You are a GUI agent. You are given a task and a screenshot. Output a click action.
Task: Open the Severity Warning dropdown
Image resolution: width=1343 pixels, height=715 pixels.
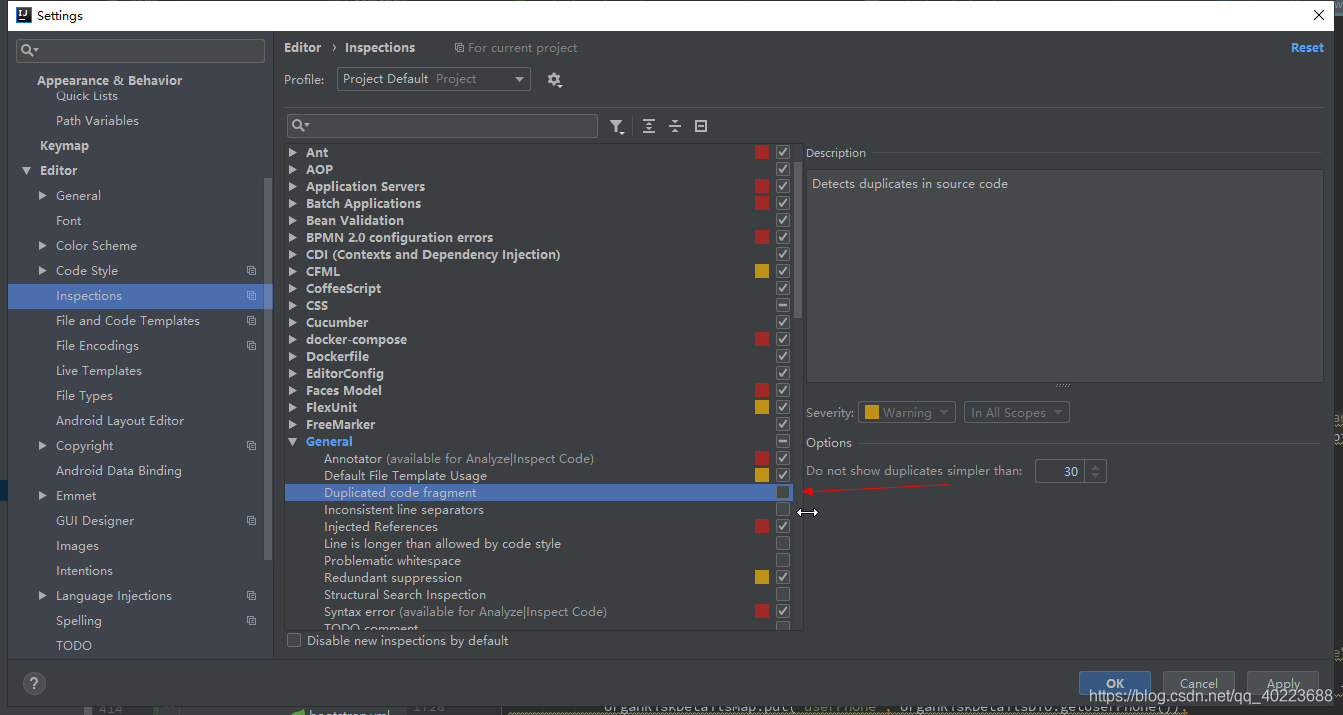pyautogui.click(x=906, y=412)
